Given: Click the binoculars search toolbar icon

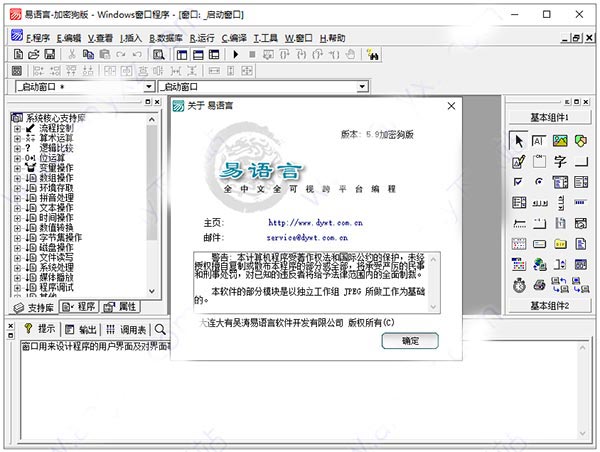Looking at the screenshot, I should [x=372, y=54].
